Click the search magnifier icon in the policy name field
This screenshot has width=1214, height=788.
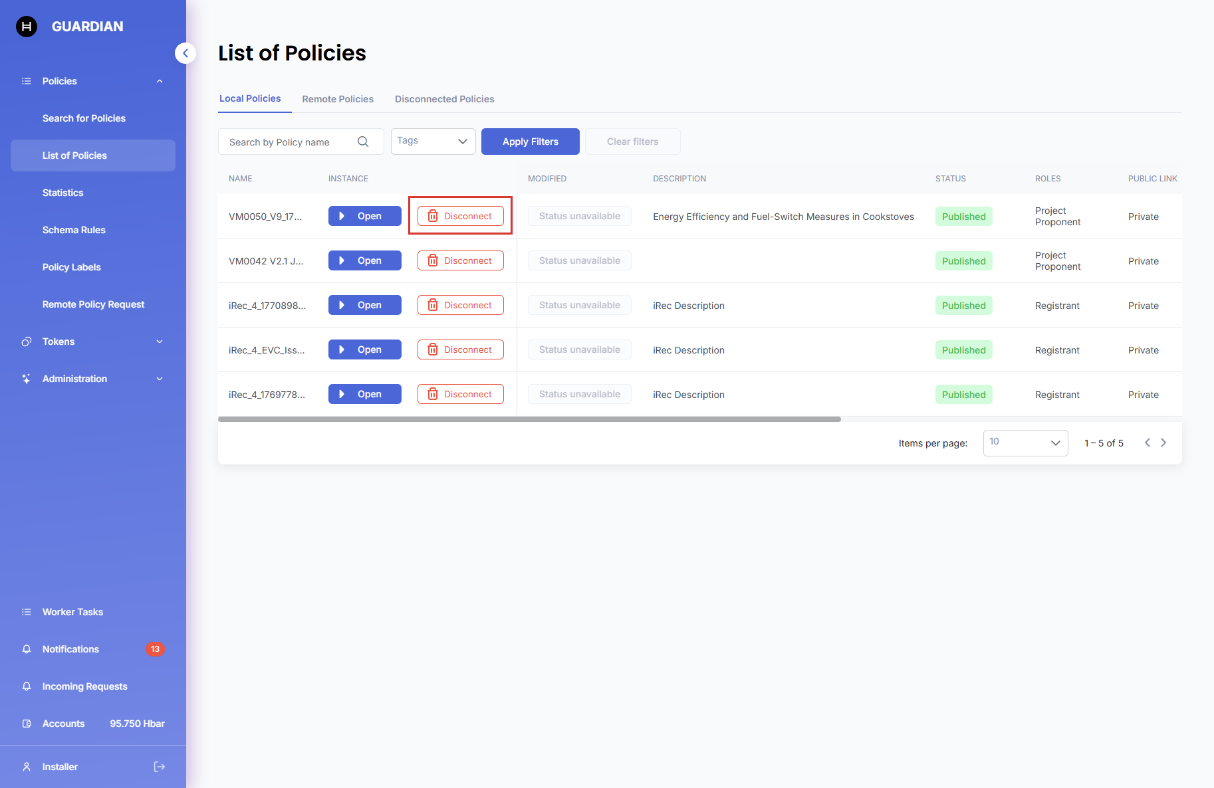(363, 142)
